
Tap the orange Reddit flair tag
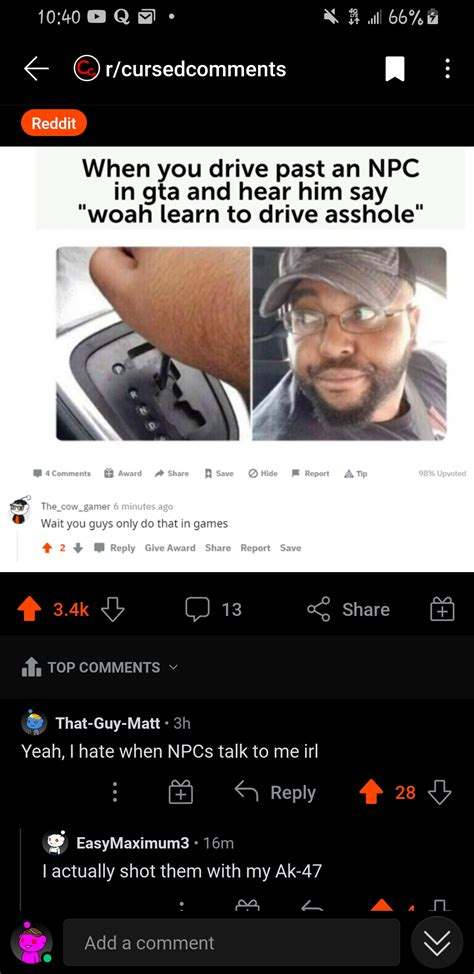(x=53, y=123)
